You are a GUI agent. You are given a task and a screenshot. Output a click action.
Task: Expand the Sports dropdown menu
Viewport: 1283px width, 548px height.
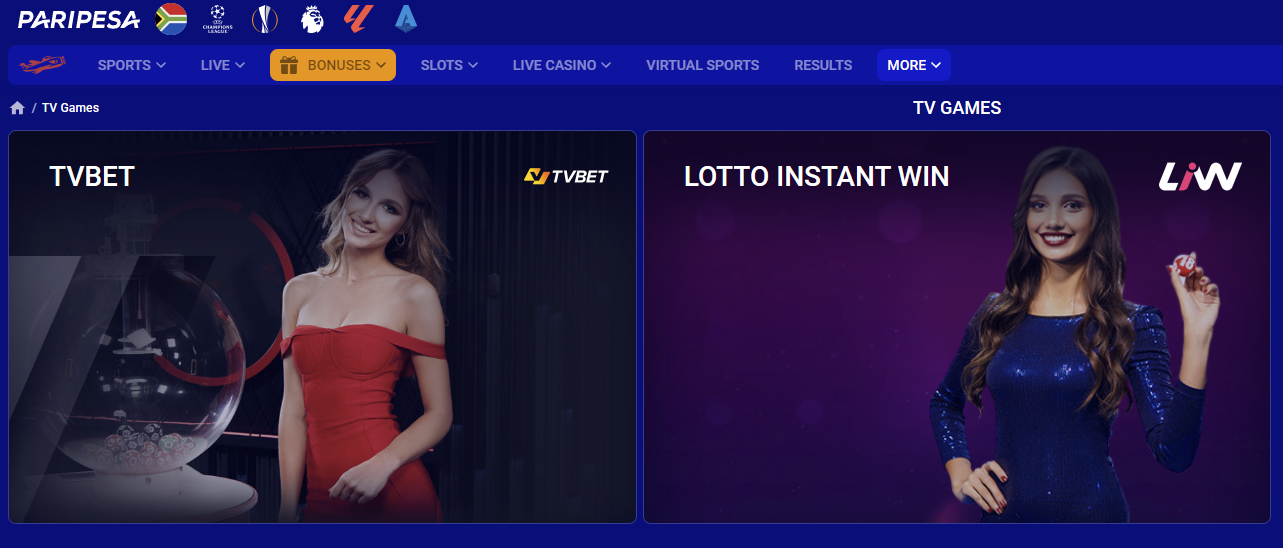(x=132, y=65)
